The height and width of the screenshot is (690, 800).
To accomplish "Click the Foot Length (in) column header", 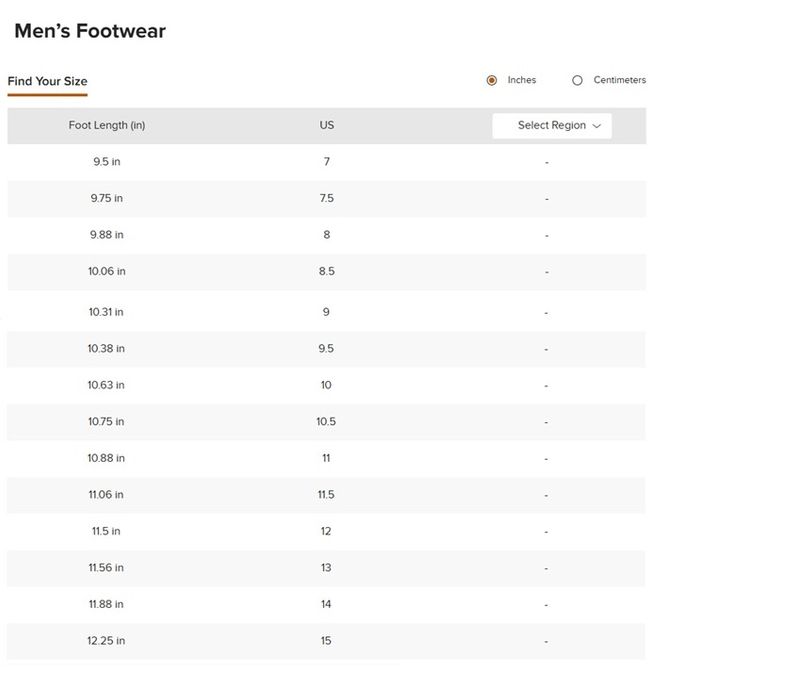I will [106, 126].
